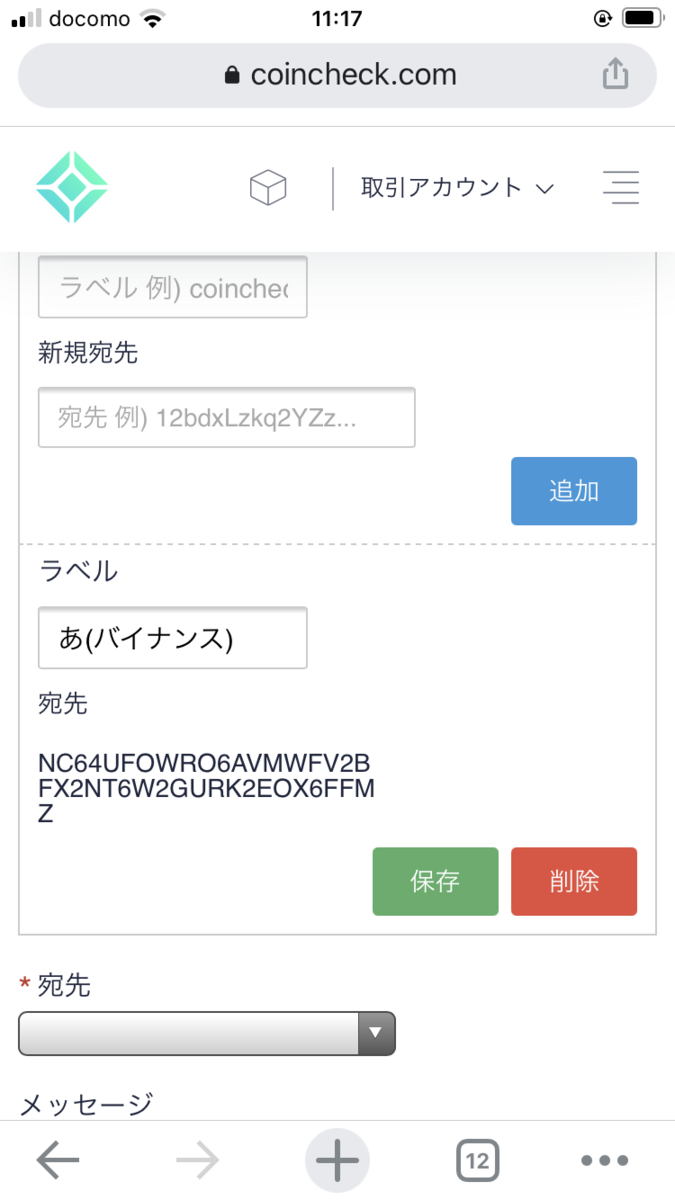Click the cube icon in the header
The image size is (675, 1200).
point(268,187)
